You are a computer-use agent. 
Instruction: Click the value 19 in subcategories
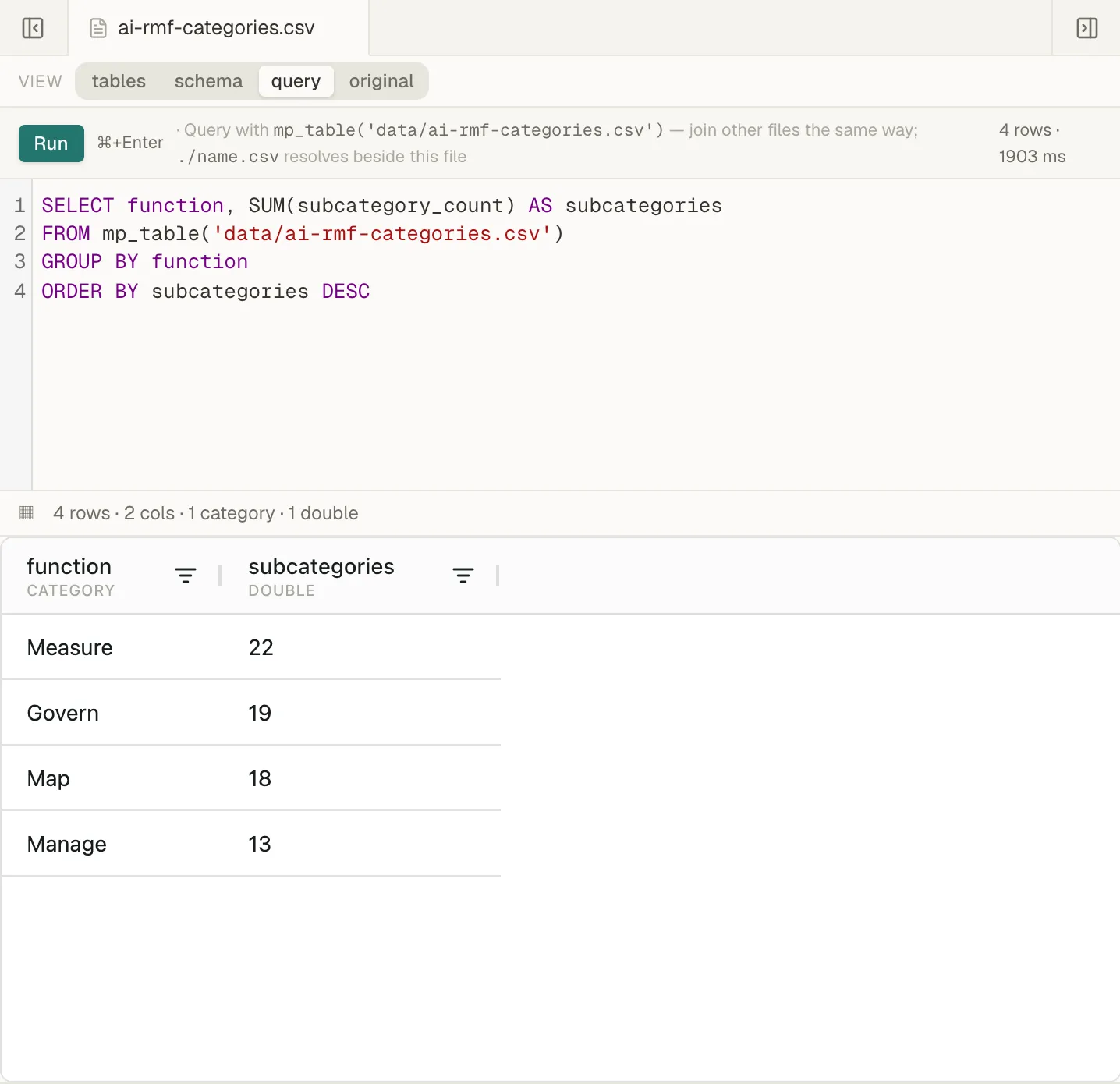(x=260, y=713)
